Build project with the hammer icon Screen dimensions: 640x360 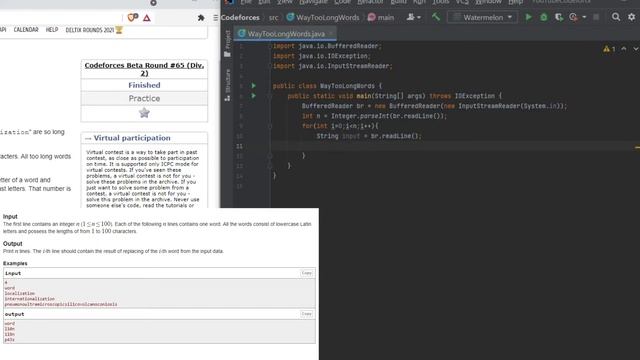pyautogui.click(x=436, y=17)
